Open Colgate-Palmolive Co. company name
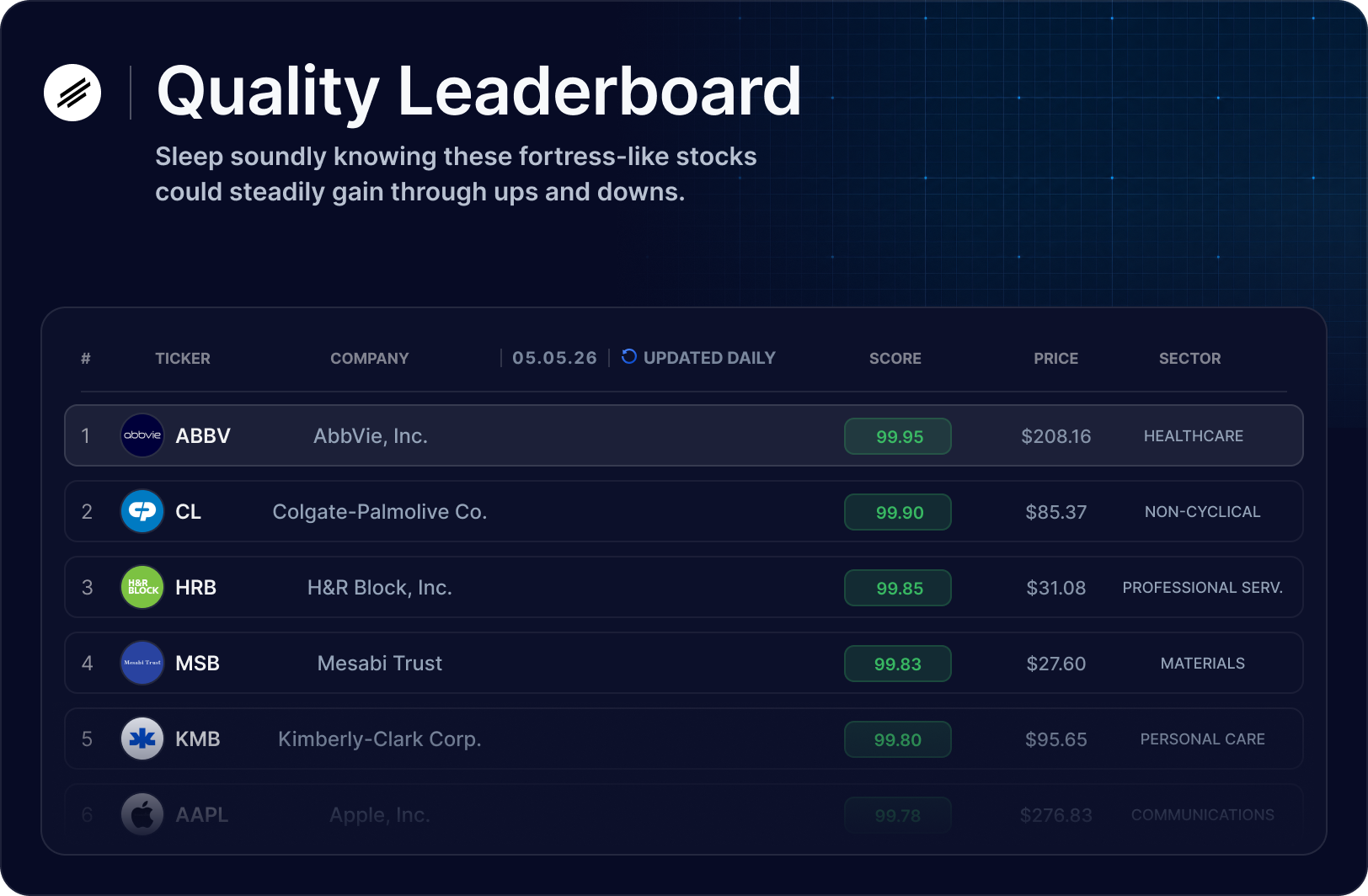 [x=380, y=512]
